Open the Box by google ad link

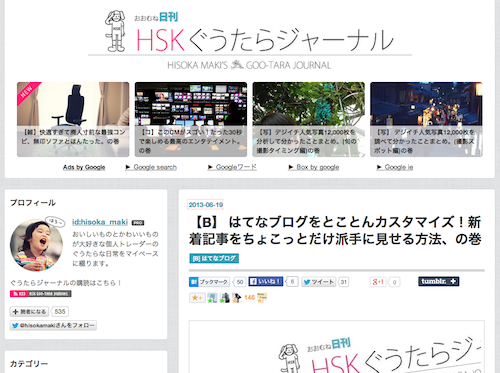click(314, 167)
